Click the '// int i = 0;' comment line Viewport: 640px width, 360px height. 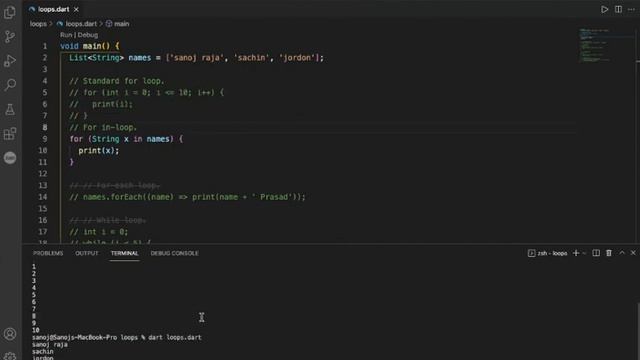tap(98, 232)
